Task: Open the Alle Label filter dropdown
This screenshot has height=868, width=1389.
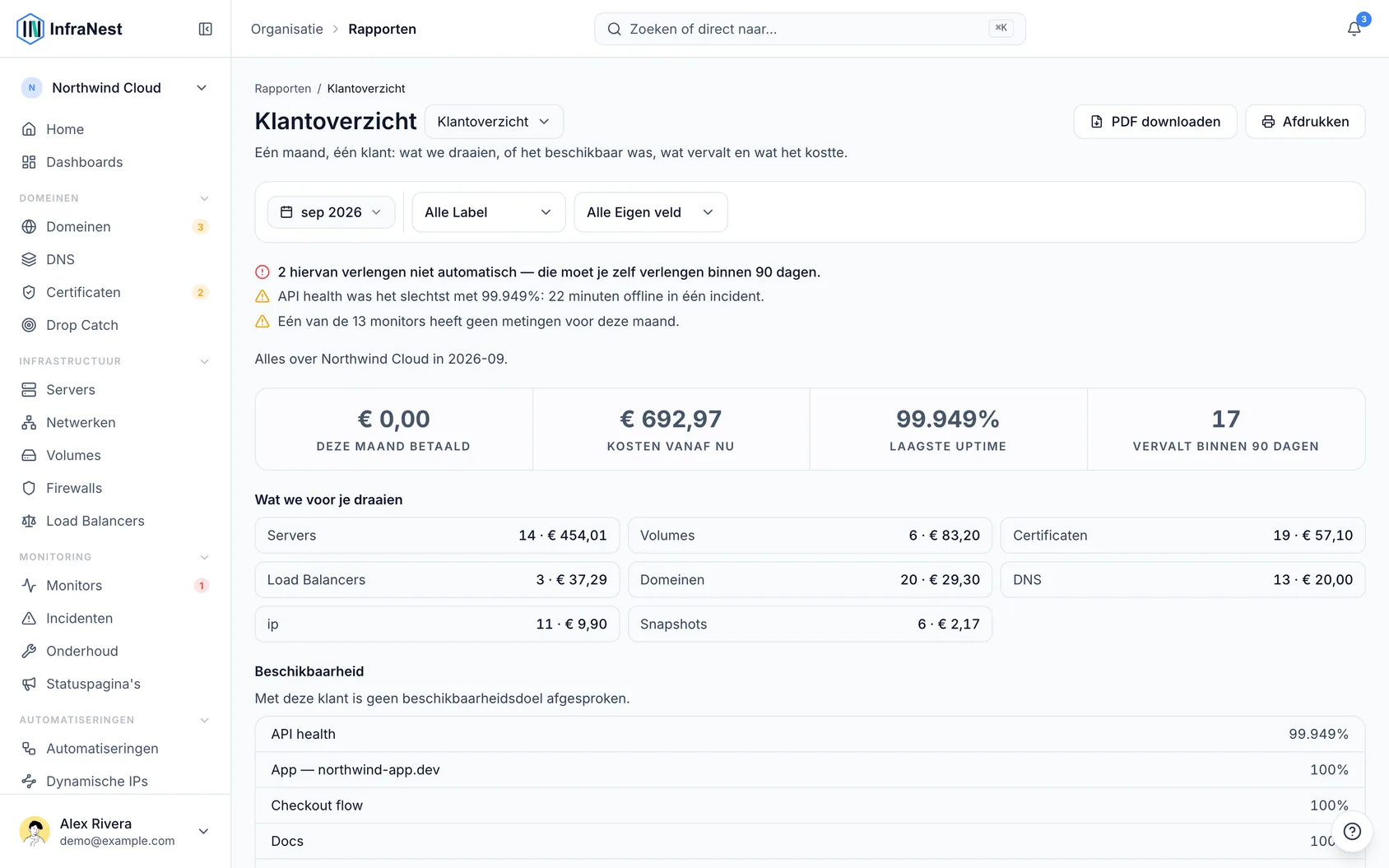Action: pyautogui.click(x=488, y=212)
